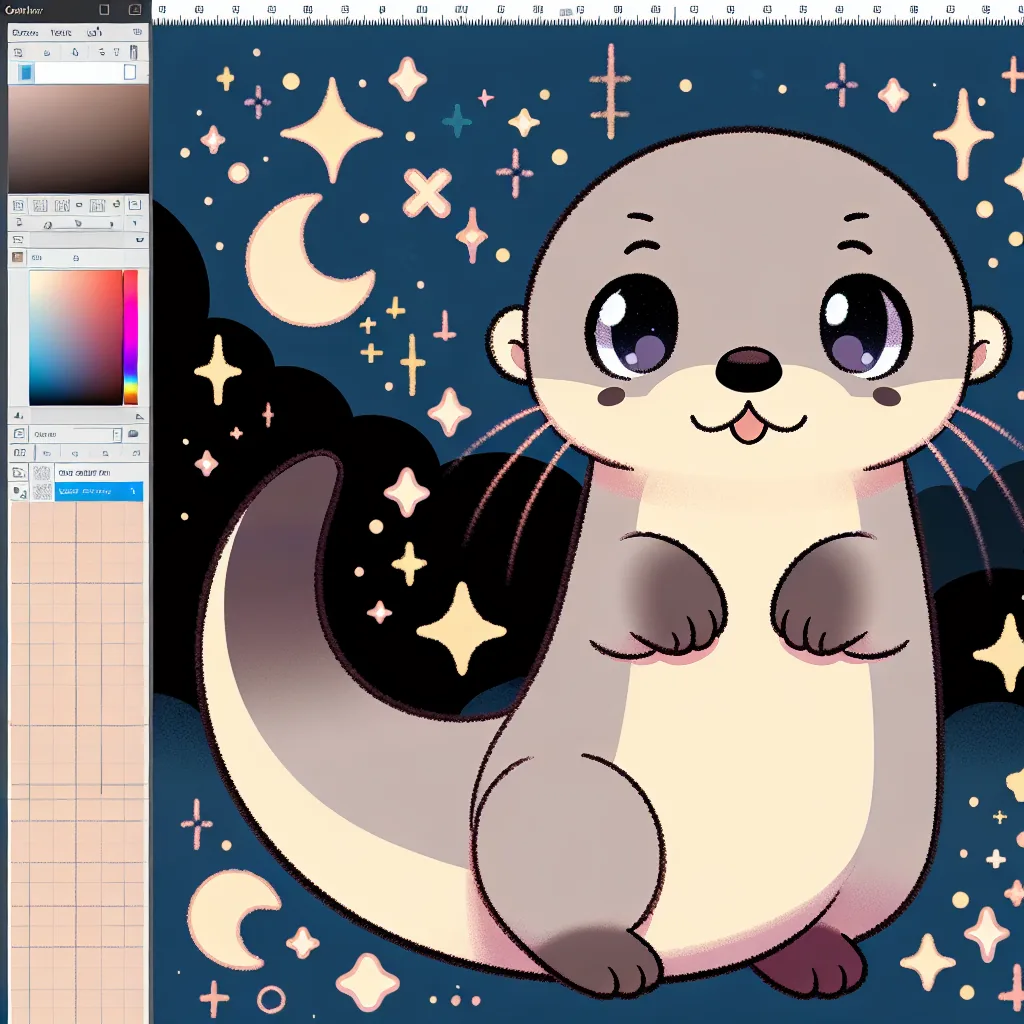
Task: Switch to the second tab in the left panel
Action: (x=61, y=32)
